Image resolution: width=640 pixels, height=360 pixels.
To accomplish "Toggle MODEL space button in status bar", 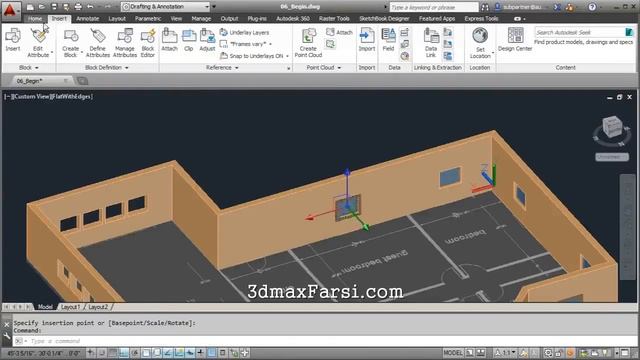I will 453,353.
